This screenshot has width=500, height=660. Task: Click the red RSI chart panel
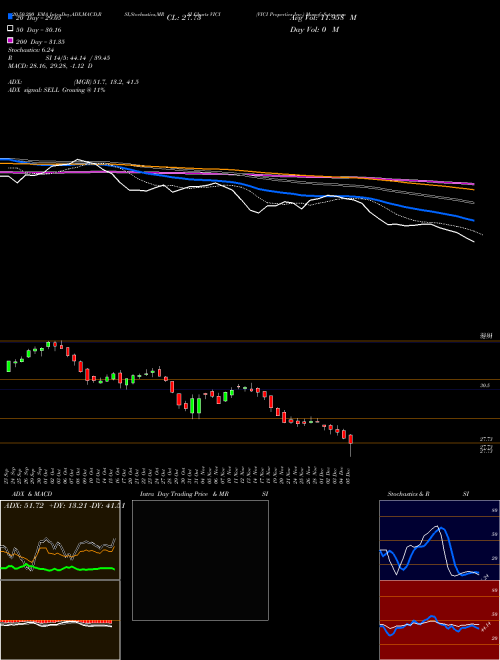point(439,620)
